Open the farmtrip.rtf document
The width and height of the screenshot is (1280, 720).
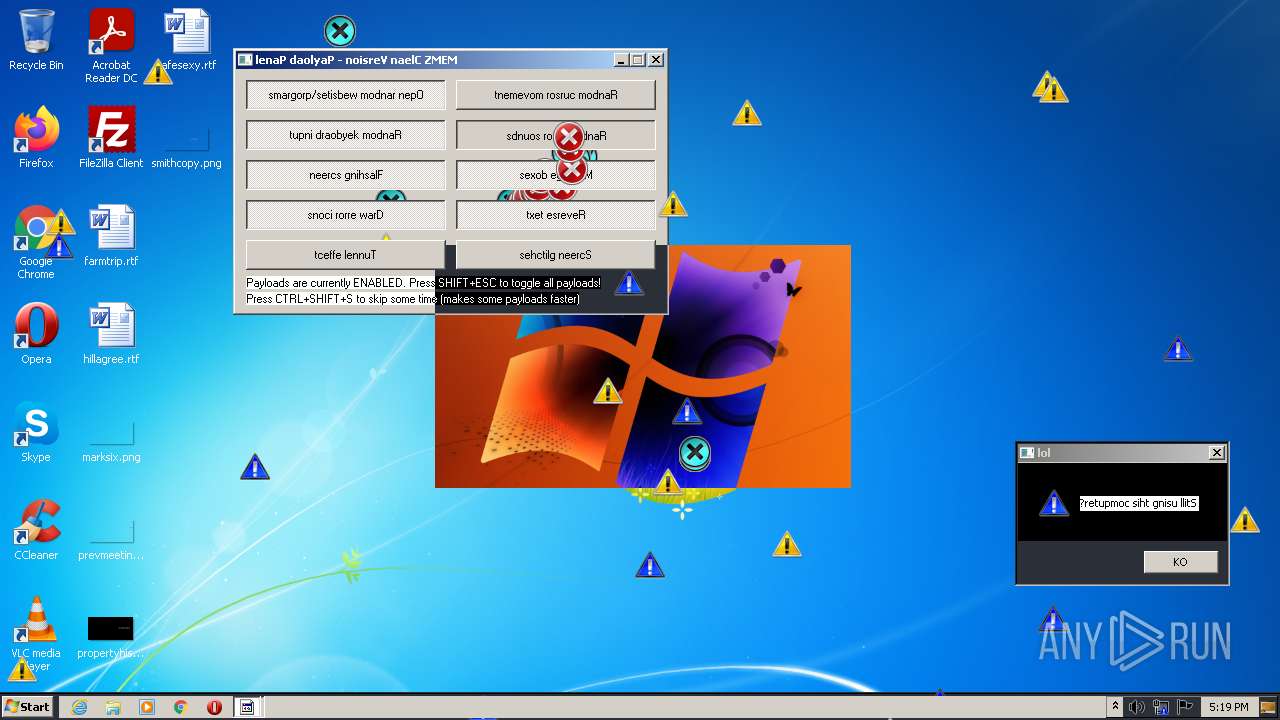(x=111, y=235)
